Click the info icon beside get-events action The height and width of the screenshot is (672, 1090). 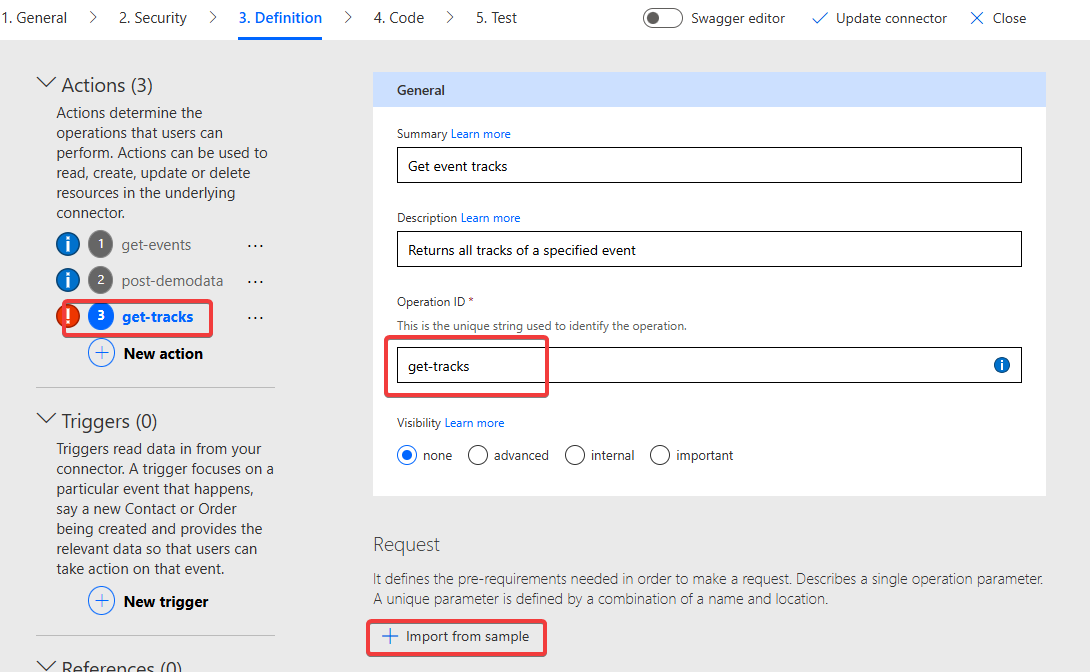pos(67,243)
